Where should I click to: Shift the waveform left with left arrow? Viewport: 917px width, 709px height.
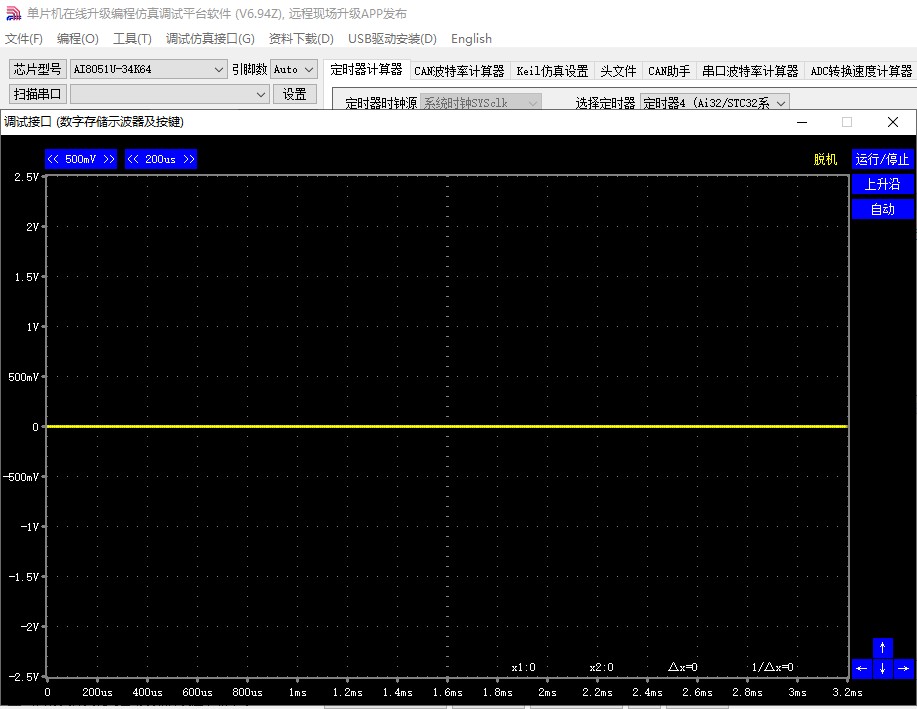(x=862, y=669)
